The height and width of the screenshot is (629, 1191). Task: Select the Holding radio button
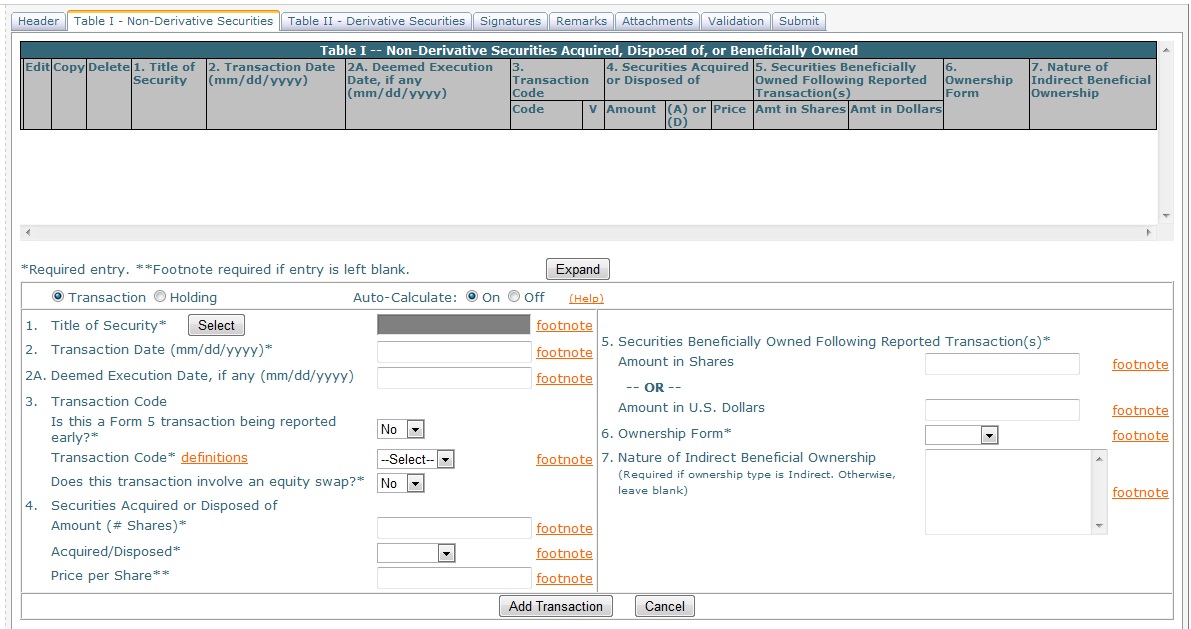tap(160, 297)
